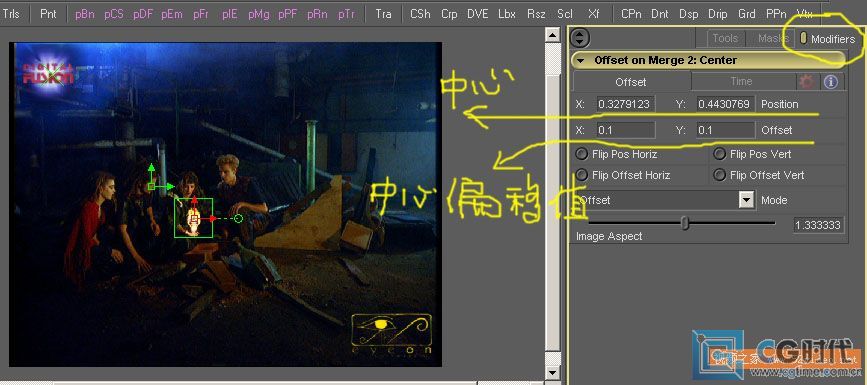The height and width of the screenshot is (385, 867).
Task: Enable Flip Offset Vert option
Action: pos(719,175)
